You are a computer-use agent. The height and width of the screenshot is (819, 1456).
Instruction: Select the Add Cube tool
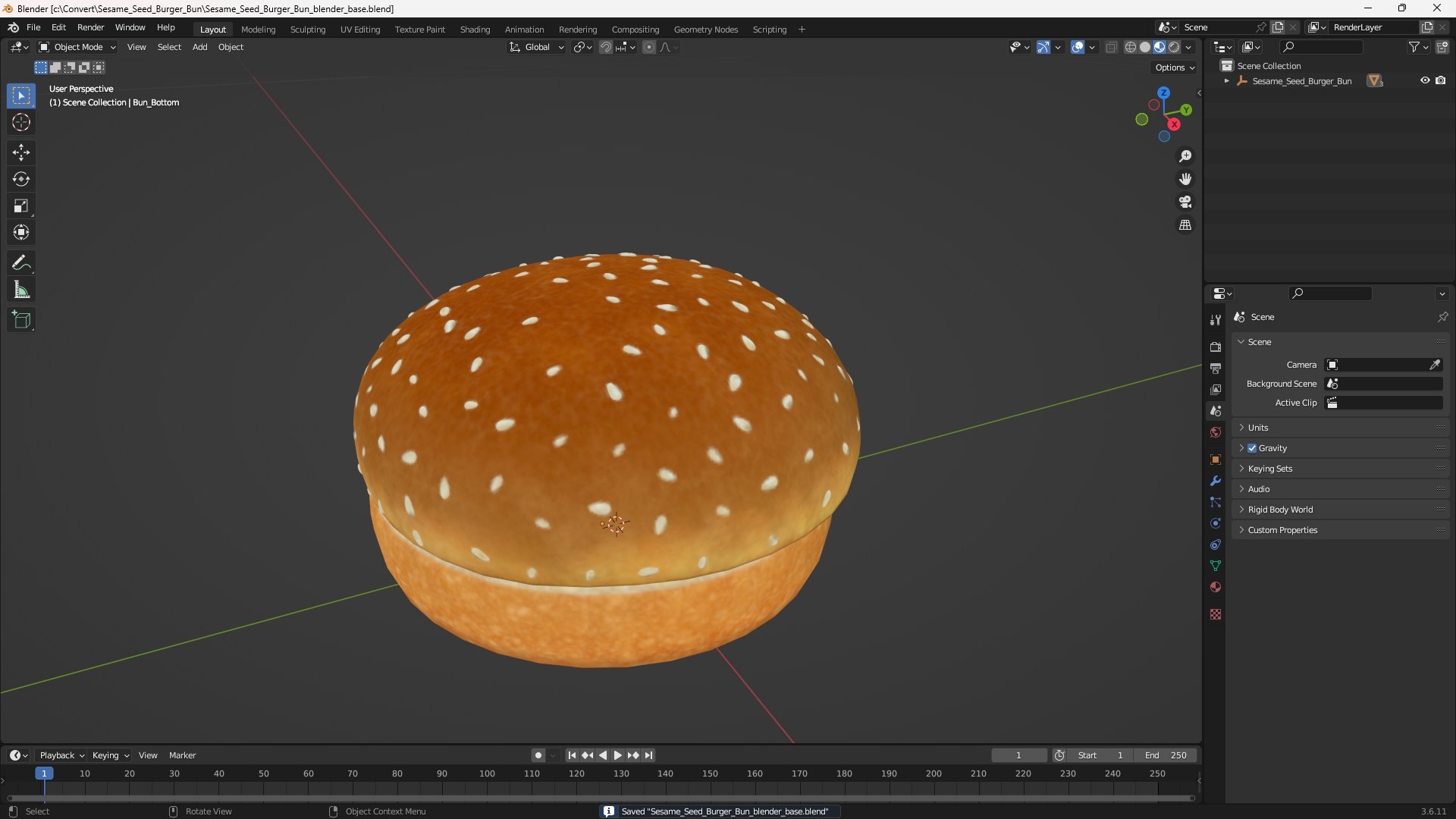21,320
